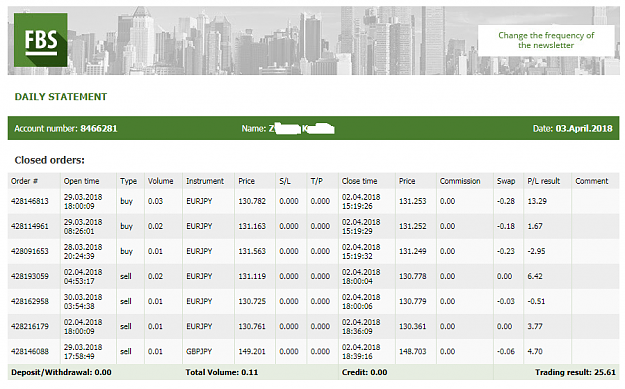Select order number 428193059
Image resolution: width=625 pixels, height=389 pixels.
[x=29, y=276]
